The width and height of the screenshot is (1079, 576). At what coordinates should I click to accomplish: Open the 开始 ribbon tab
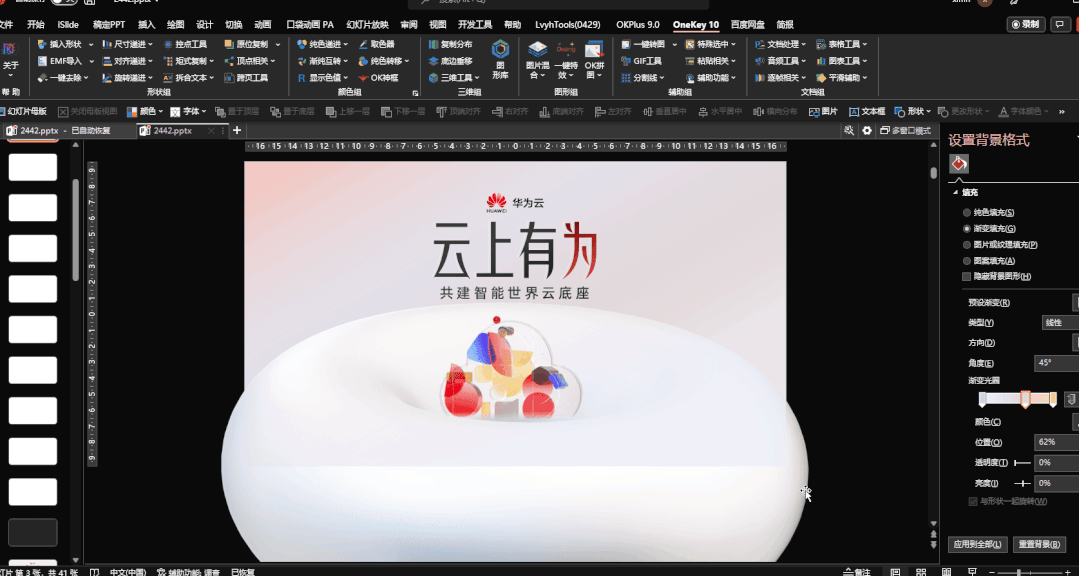[x=36, y=25]
